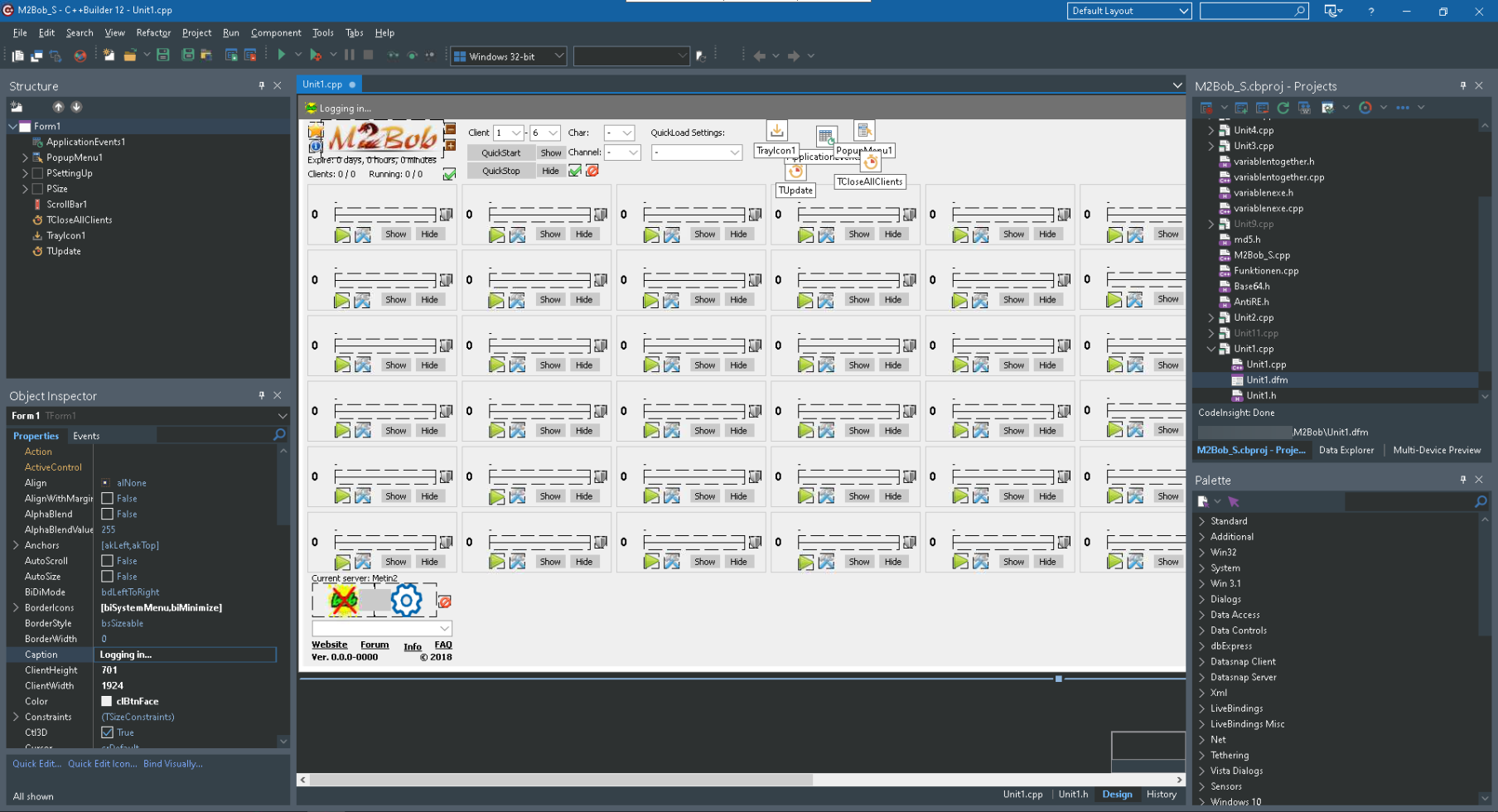Click the Forum link on form

coord(374,645)
